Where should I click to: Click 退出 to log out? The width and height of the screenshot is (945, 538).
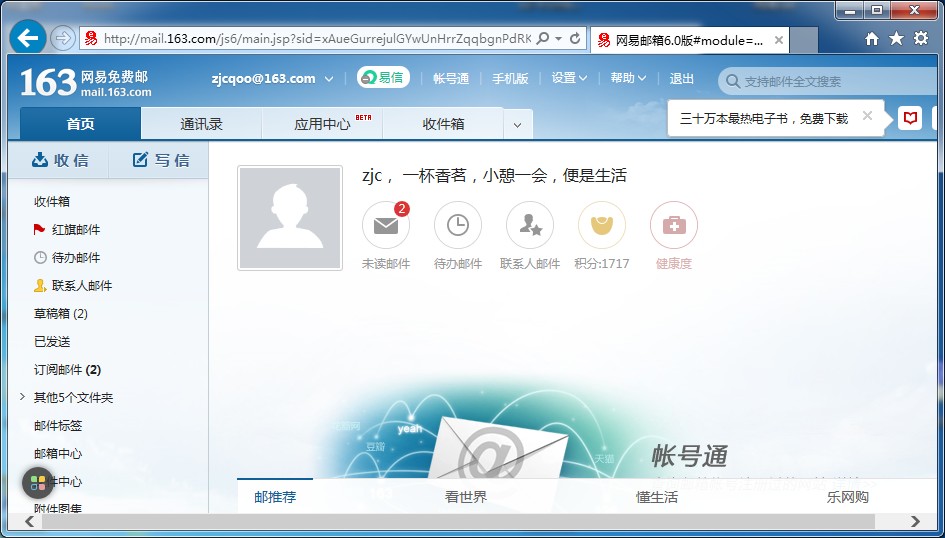pyautogui.click(x=682, y=78)
